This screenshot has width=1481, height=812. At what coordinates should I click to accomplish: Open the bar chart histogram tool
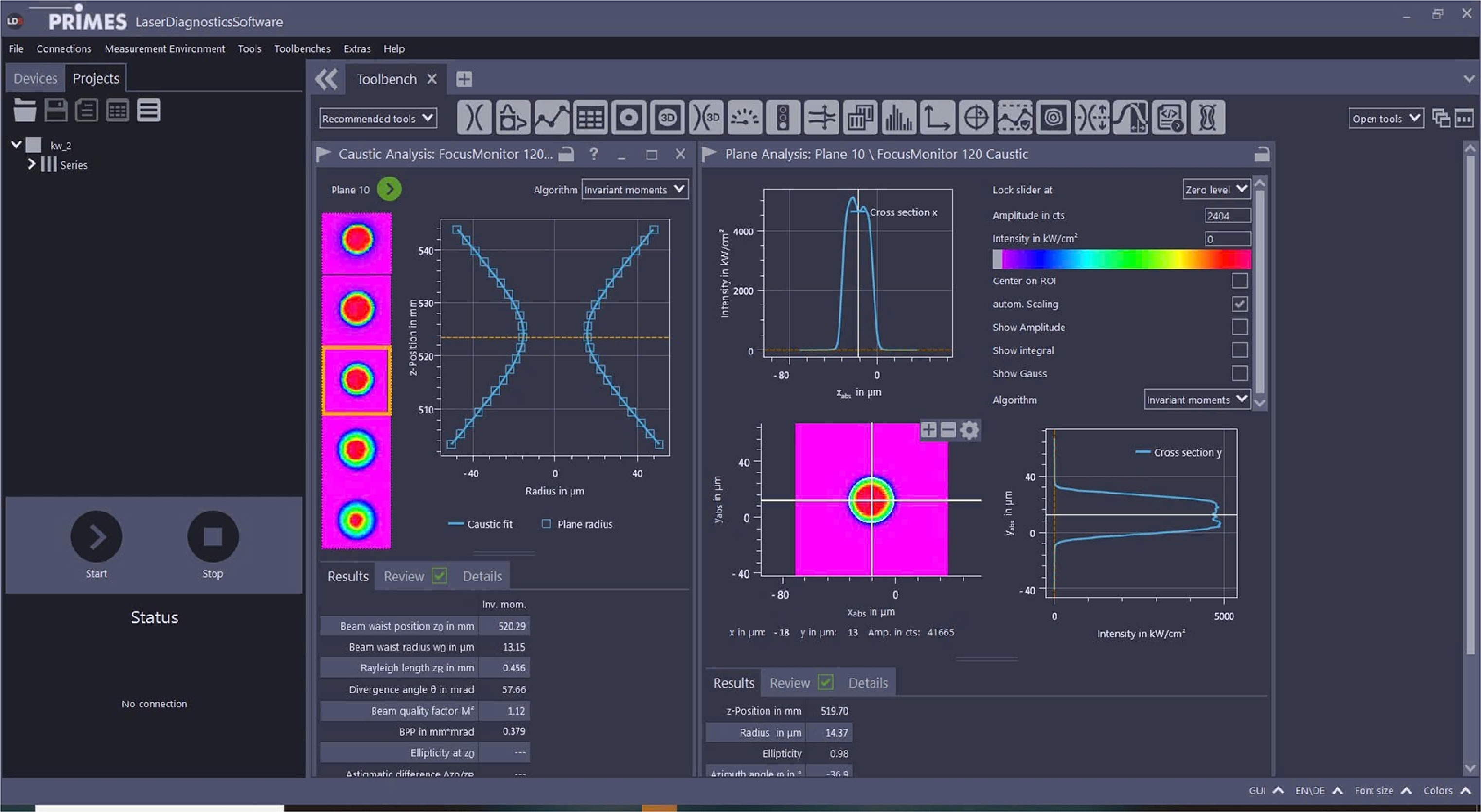pyautogui.click(x=899, y=118)
